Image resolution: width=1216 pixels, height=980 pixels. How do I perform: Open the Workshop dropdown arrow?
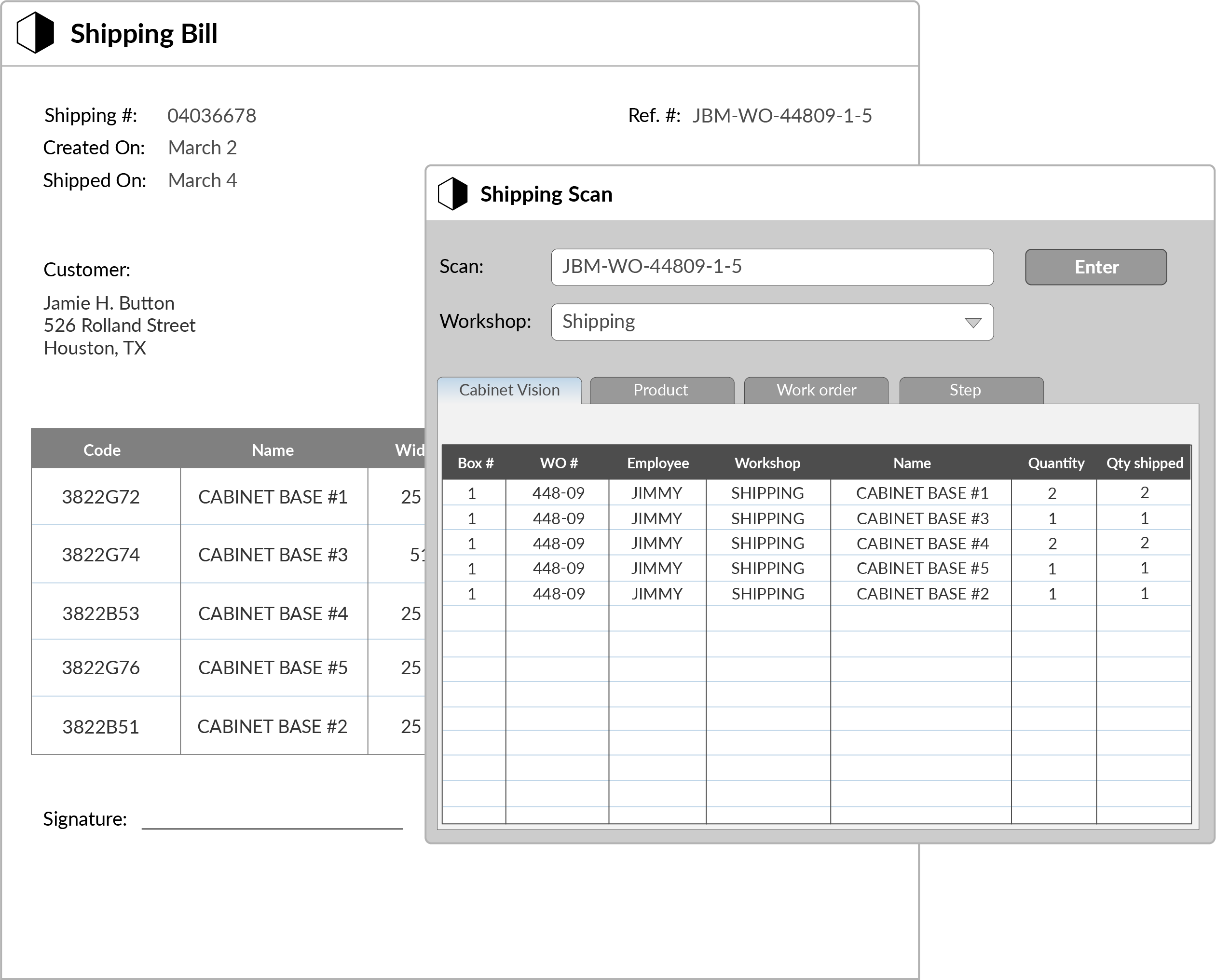pos(973,322)
